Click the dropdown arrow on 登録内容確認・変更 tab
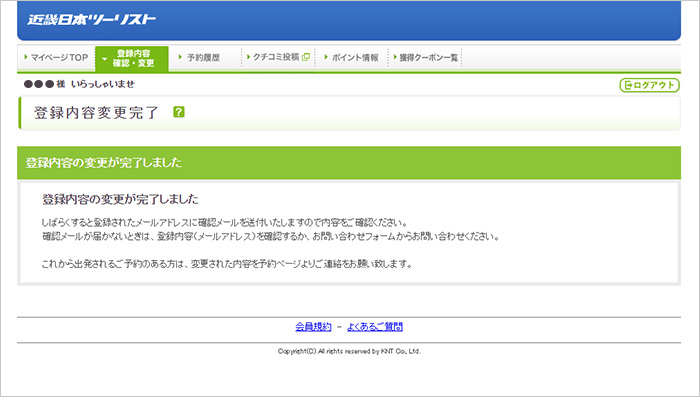 click(x=104, y=59)
